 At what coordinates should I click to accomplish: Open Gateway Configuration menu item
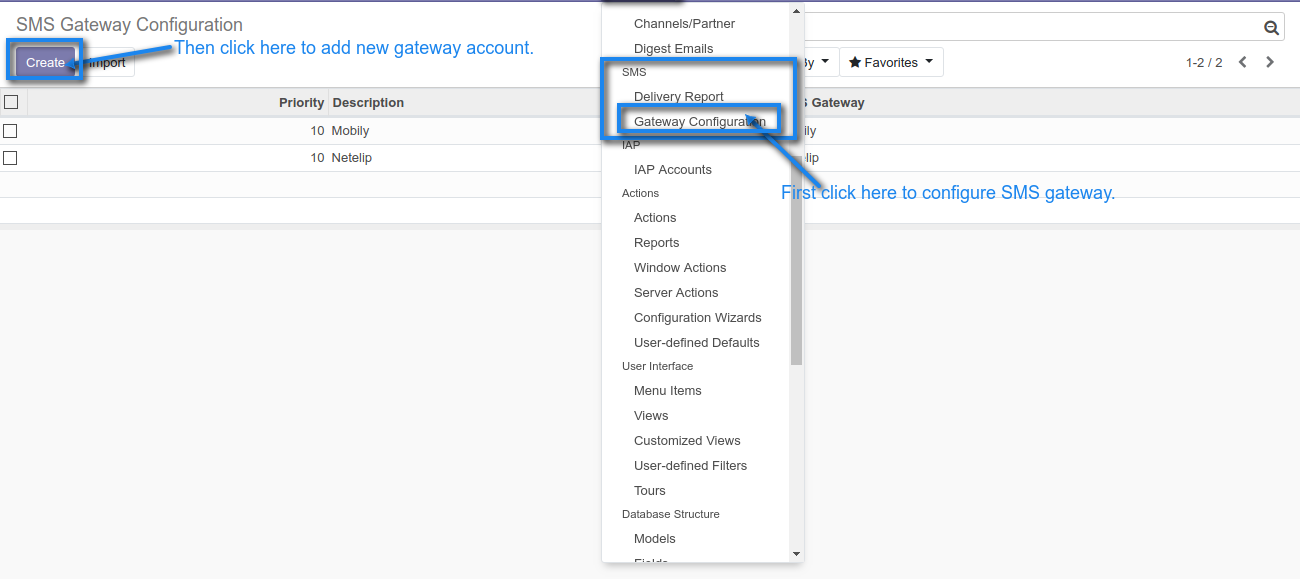[699, 122]
